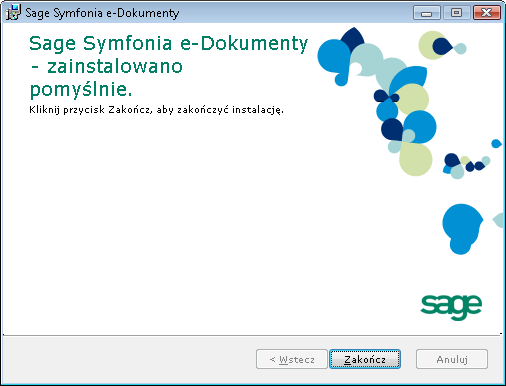Close the installer window with the X button
The image size is (506, 386).
[487, 13]
